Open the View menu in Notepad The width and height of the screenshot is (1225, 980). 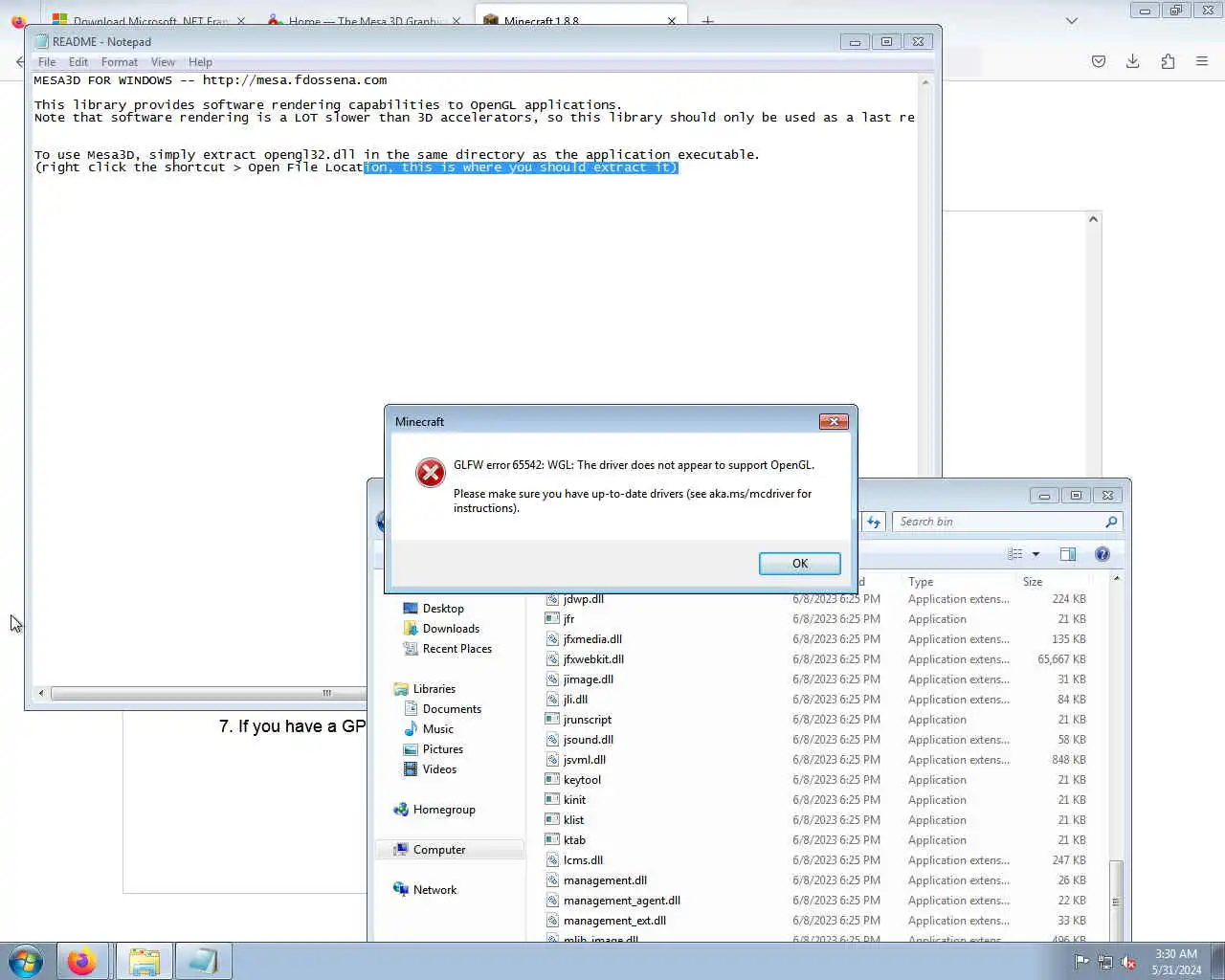coord(163,62)
